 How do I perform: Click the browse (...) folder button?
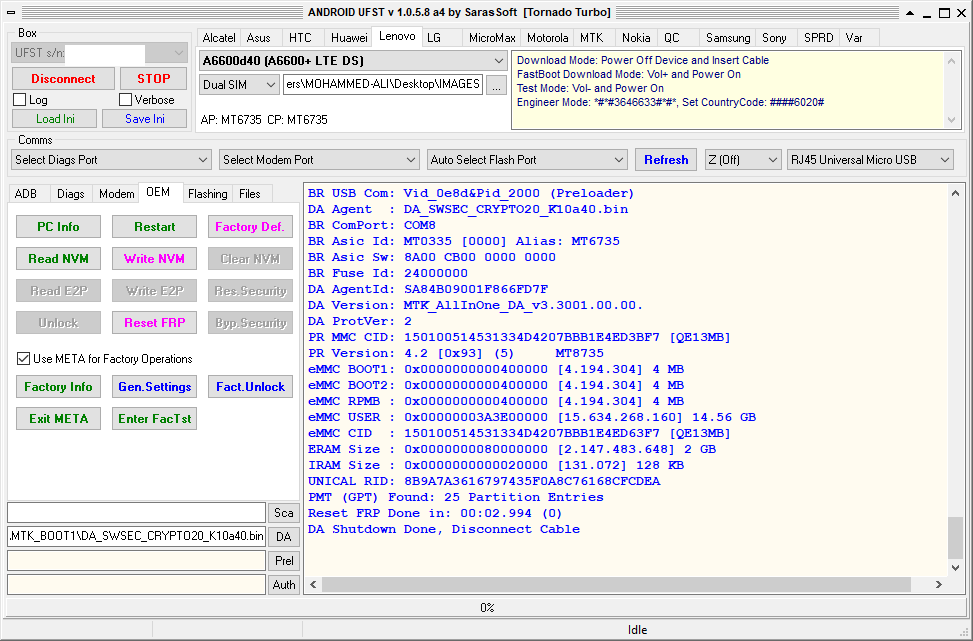(496, 85)
